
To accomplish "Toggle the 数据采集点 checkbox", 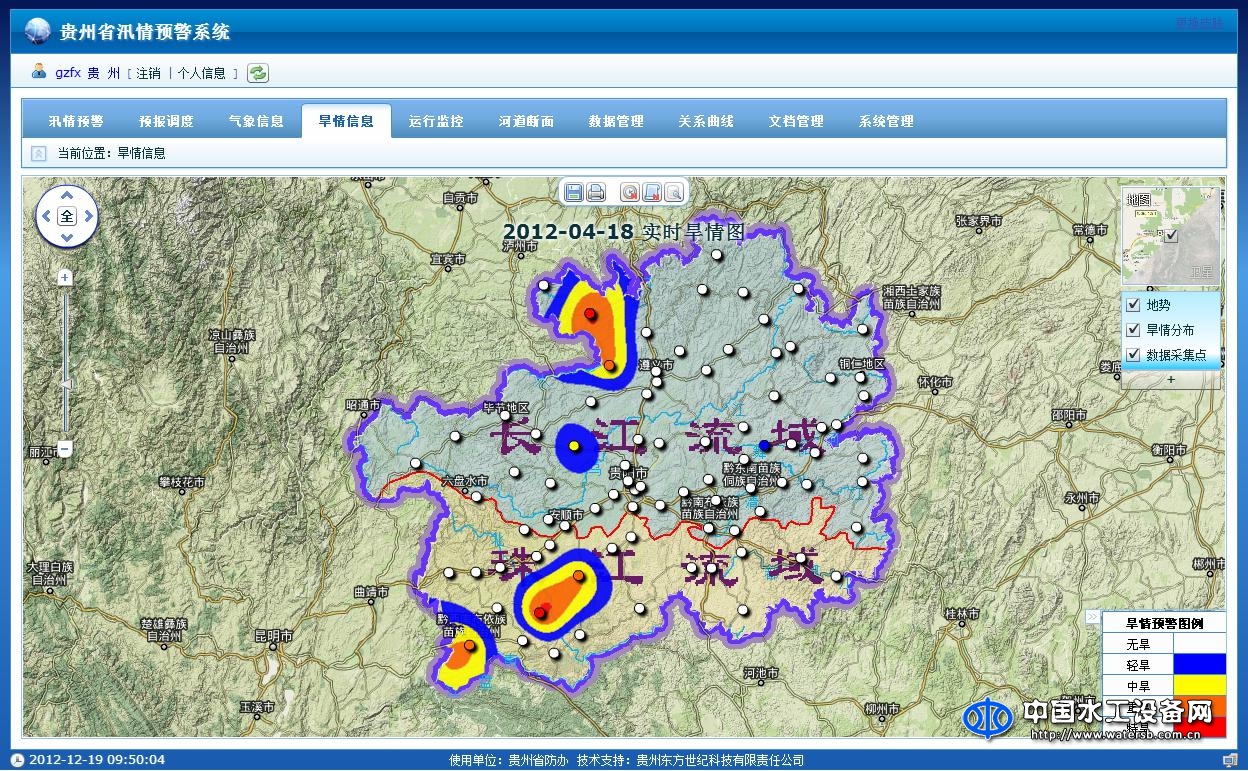I will coord(1133,355).
